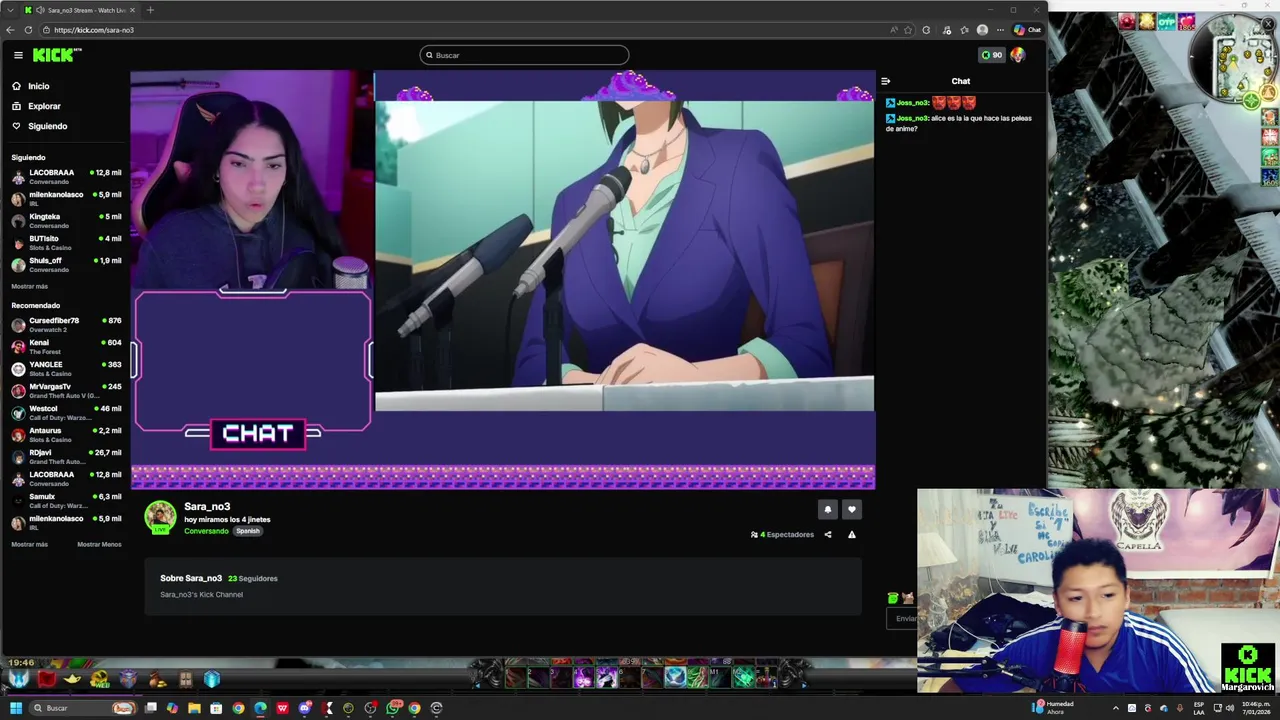Click the 4 Espectadores viewer count
The width and height of the screenshot is (1280, 720).
(782, 535)
